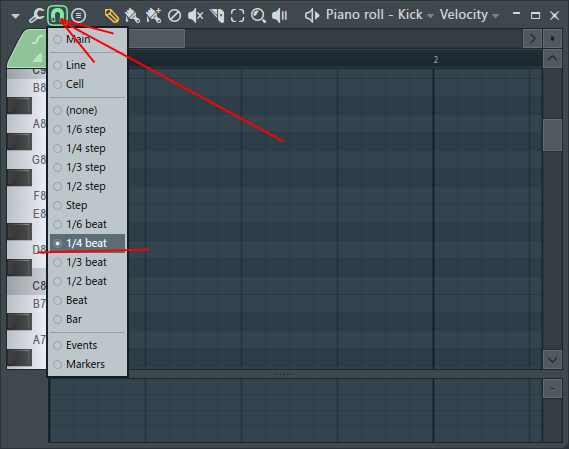The height and width of the screenshot is (449, 569).
Task: Choose the 1/2 beat snap option
Action: tap(87, 281)
